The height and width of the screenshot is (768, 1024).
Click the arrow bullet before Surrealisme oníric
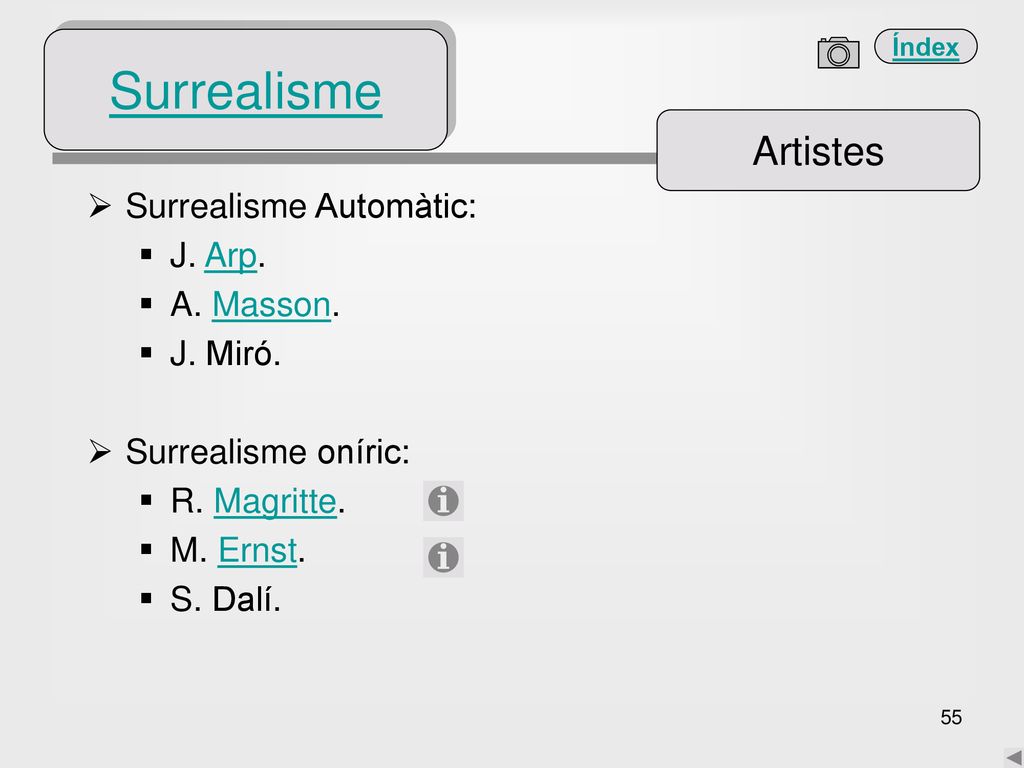click(100, 451)
